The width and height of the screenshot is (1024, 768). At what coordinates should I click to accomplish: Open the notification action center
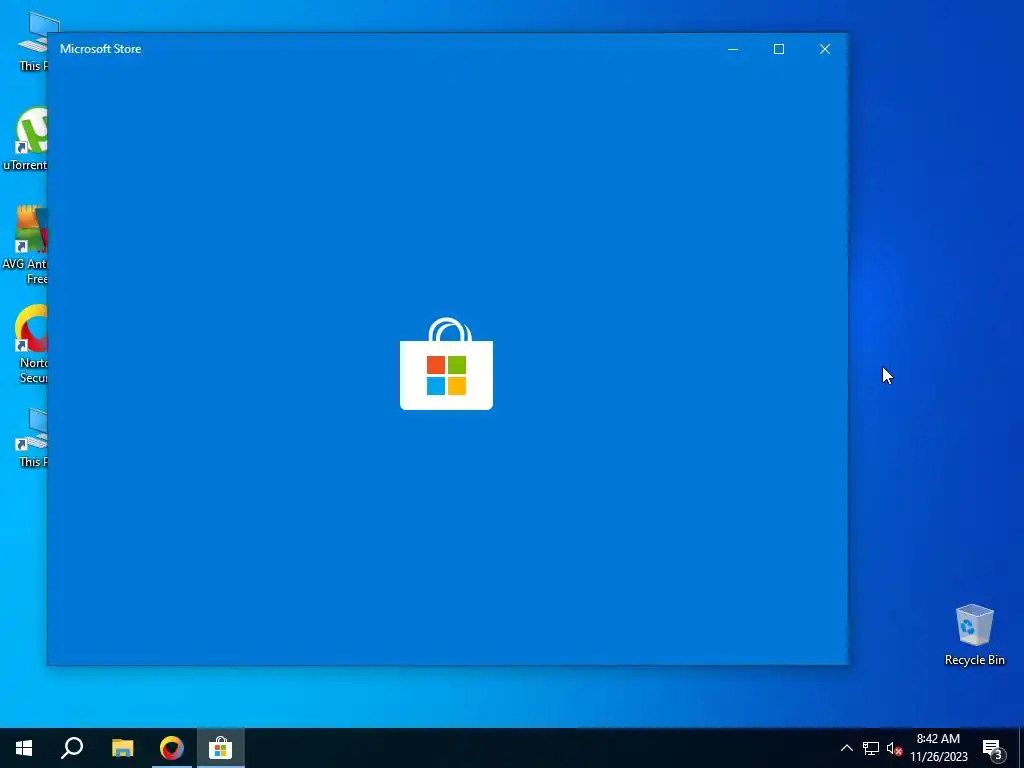click(x=993, y=748)
